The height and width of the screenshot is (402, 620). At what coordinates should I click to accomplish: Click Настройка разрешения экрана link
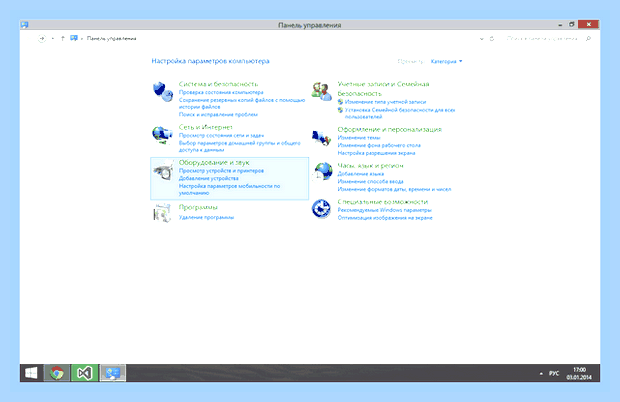tap(376, 153)
